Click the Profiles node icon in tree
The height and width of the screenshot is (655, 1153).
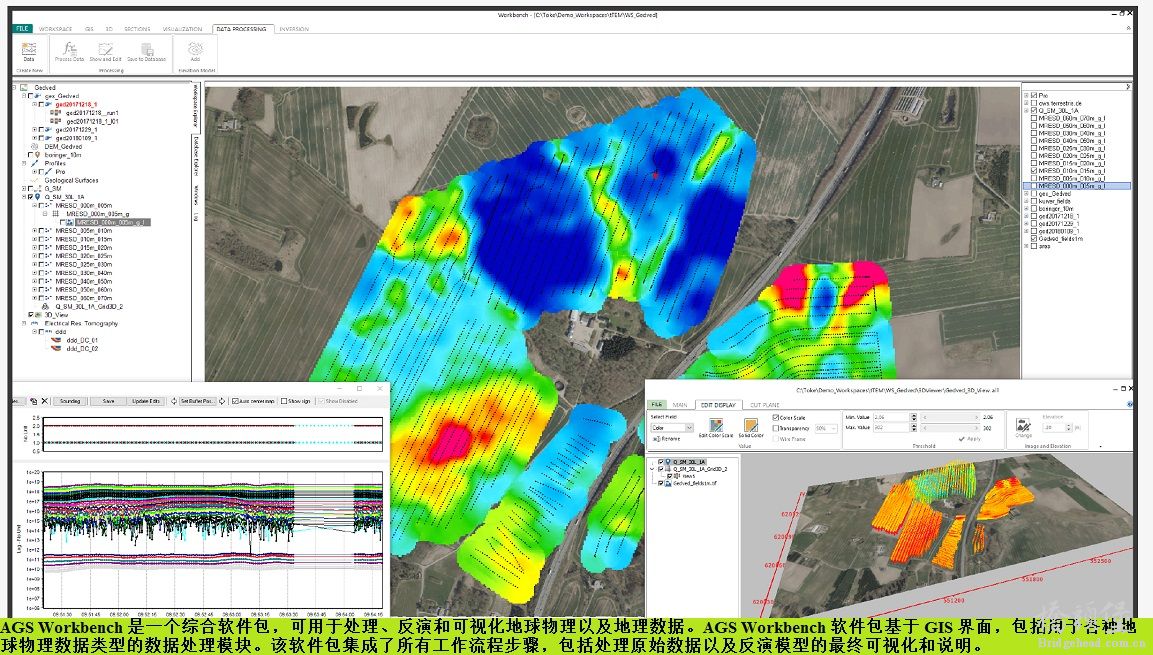click(35, 163)
